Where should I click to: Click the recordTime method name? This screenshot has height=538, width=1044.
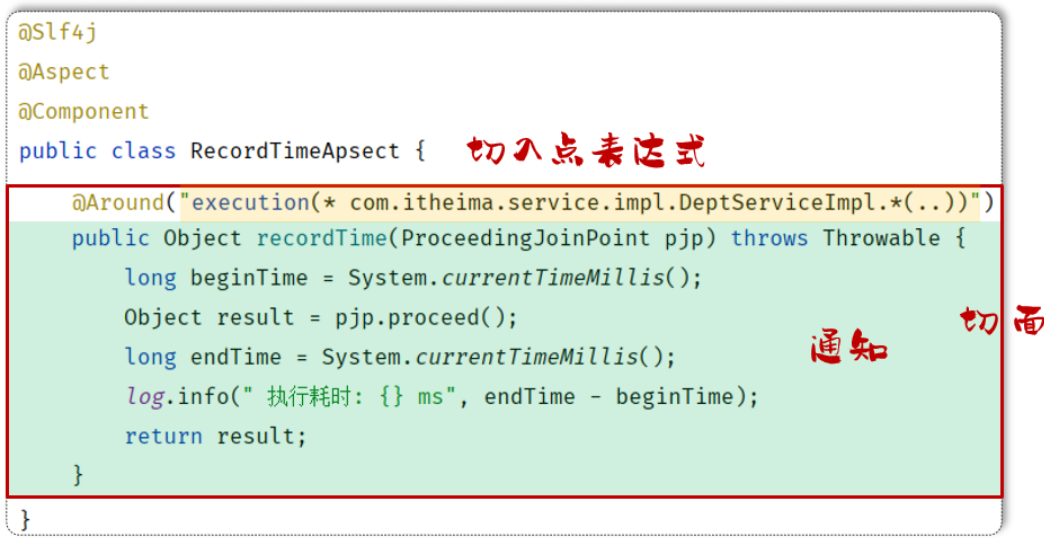point(322,238)
